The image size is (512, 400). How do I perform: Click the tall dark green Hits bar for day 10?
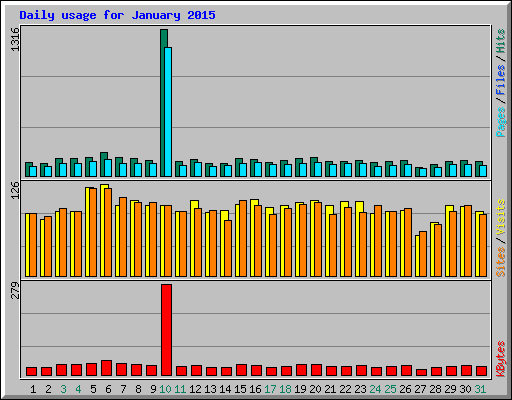pyautogui.click(x=163, y=103)
